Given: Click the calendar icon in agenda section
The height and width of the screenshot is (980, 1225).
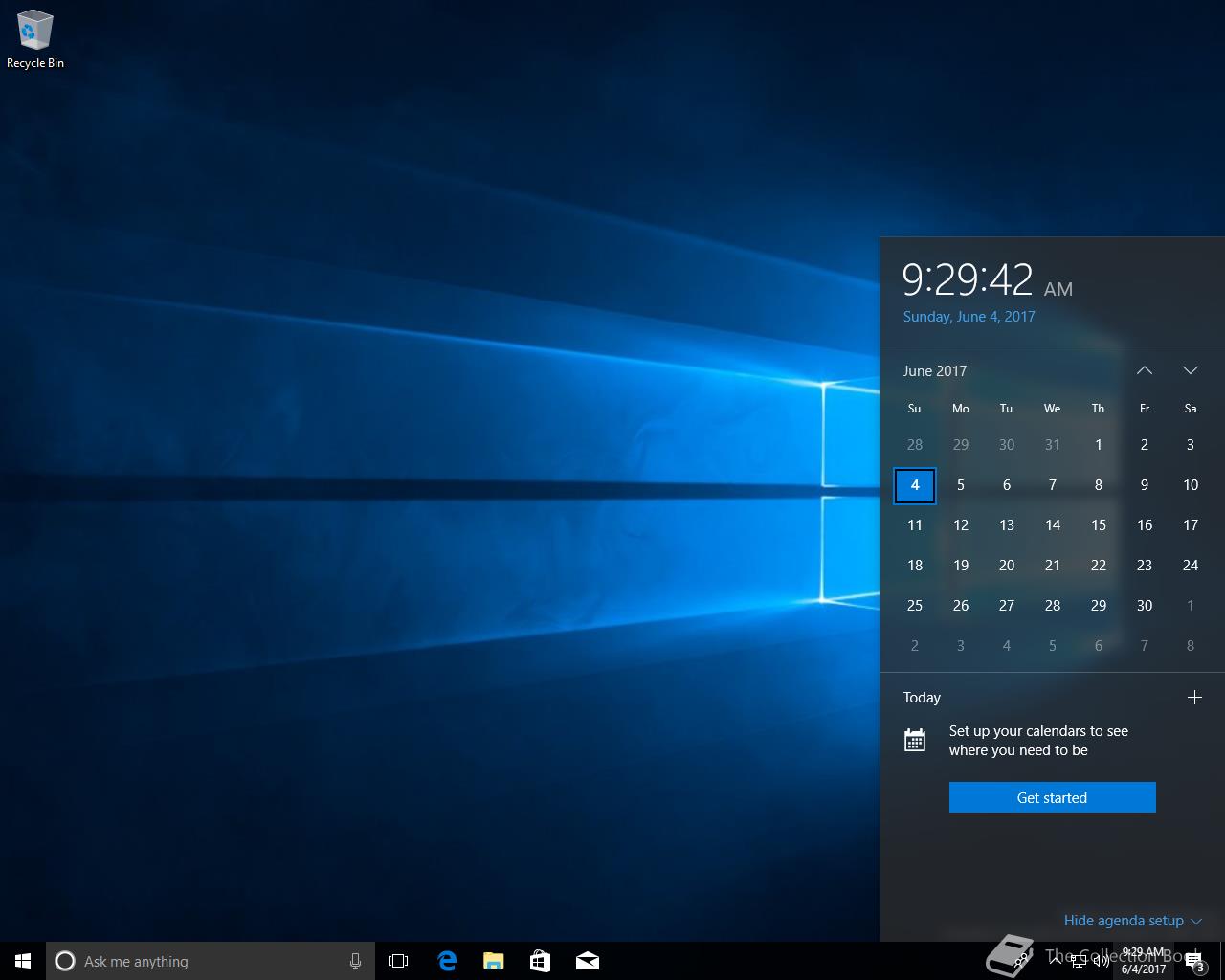Looking at the screenshot, I should [915, 740].
